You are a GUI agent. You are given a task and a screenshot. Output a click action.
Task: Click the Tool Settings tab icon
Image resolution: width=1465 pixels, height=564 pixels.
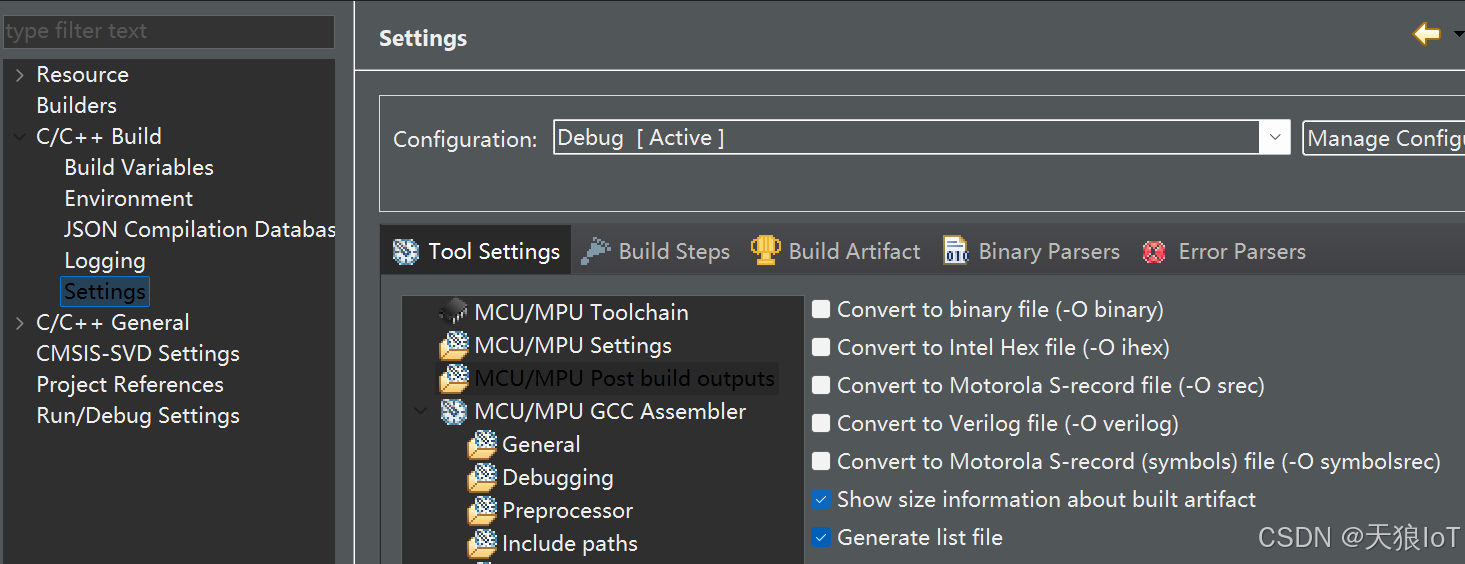pos(405,251)
